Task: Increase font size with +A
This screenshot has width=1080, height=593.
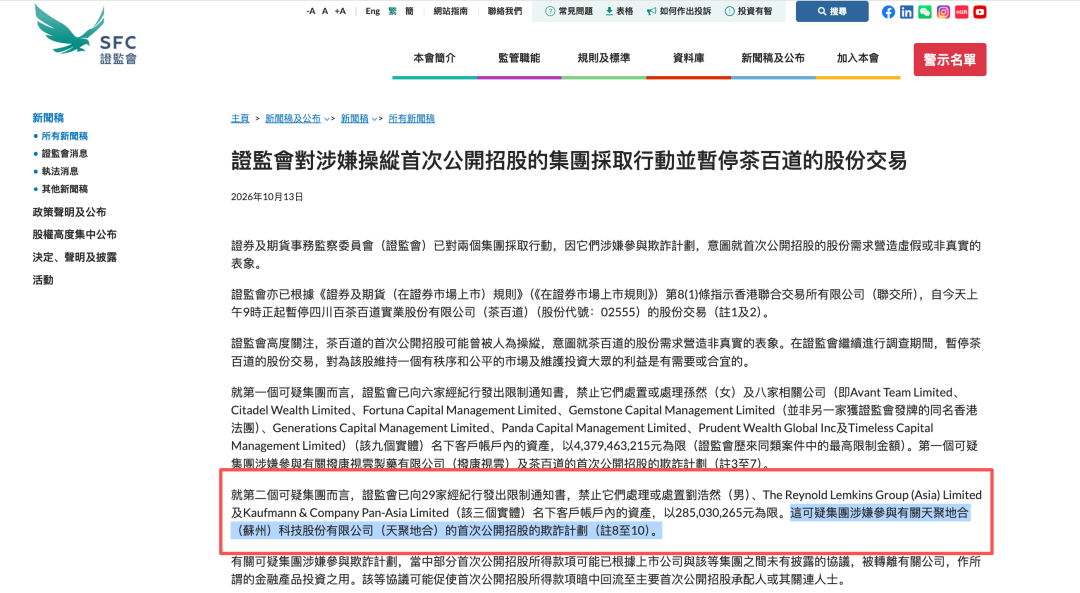Action: click(340, 11)
